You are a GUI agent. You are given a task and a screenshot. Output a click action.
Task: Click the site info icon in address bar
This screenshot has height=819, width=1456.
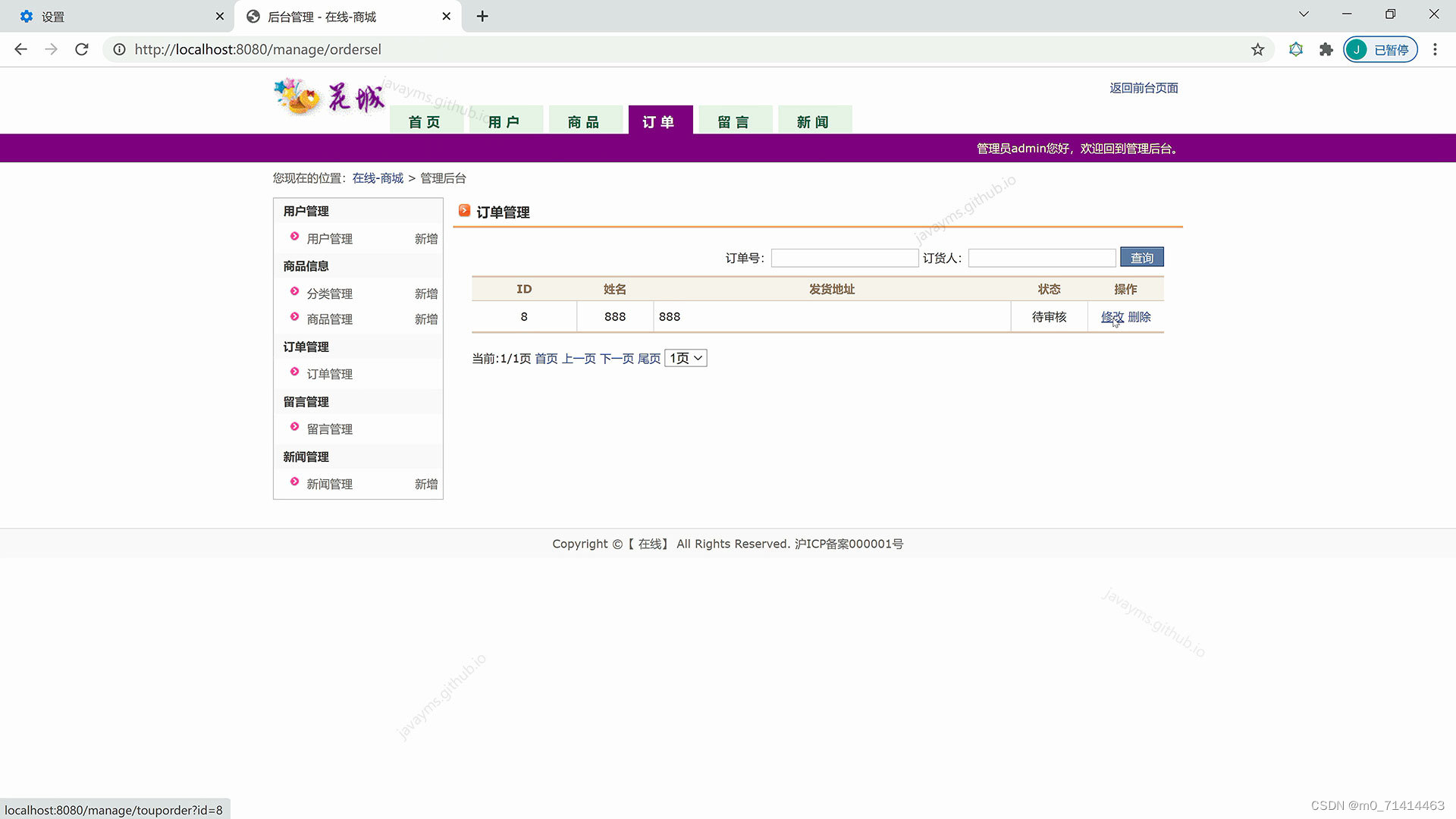(x=119, y=49)
